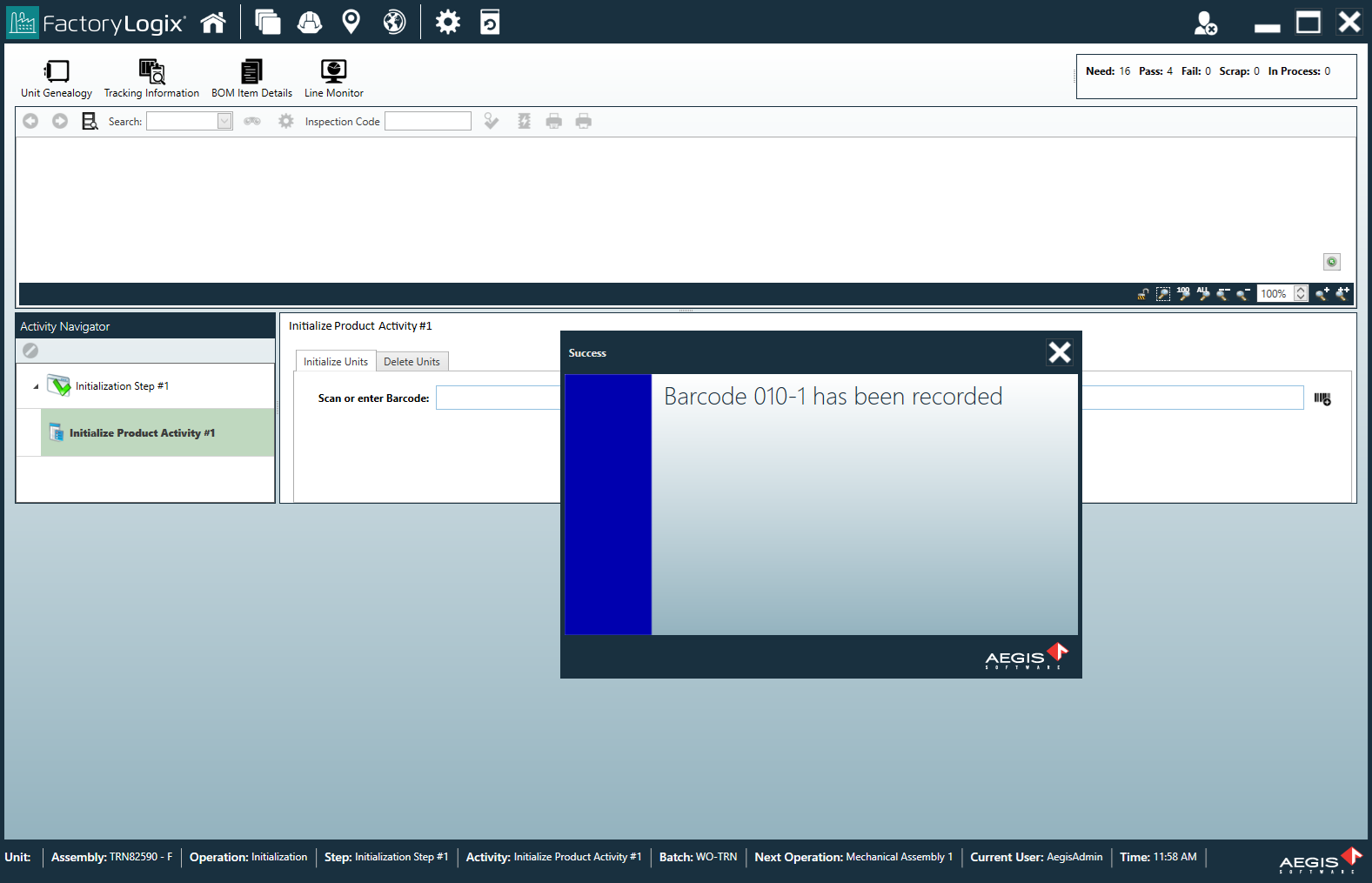Image resolution: width=1372 pixels, height=883 pixels.
Task: Click the hard hat operator icon
Action: point(310,22)
